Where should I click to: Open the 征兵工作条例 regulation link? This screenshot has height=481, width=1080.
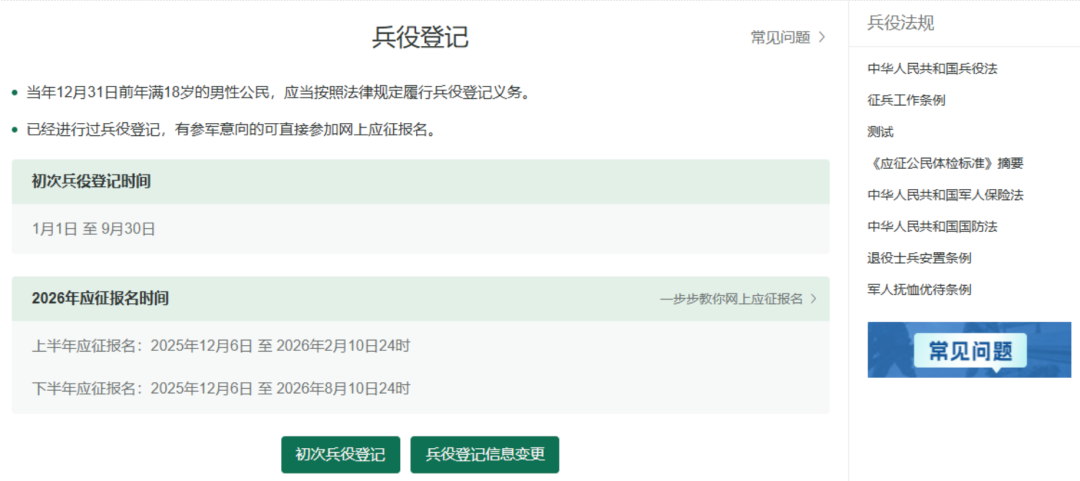point(906,100)
